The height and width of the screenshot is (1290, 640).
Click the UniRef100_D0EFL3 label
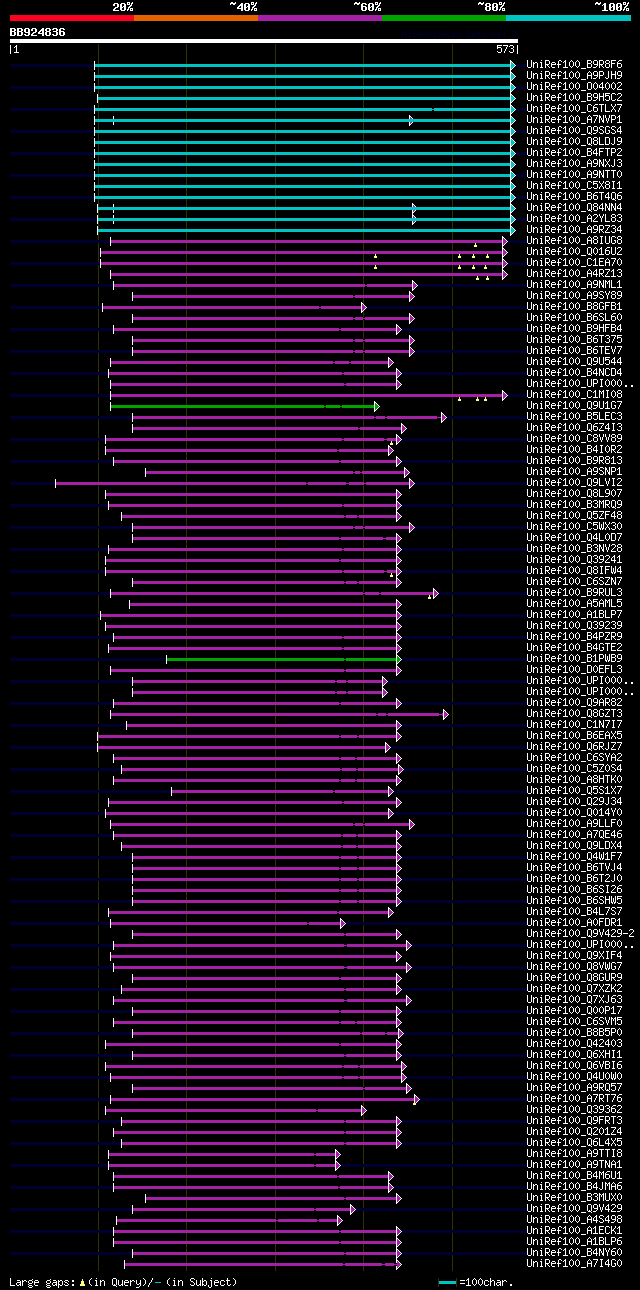pos(574,670)
